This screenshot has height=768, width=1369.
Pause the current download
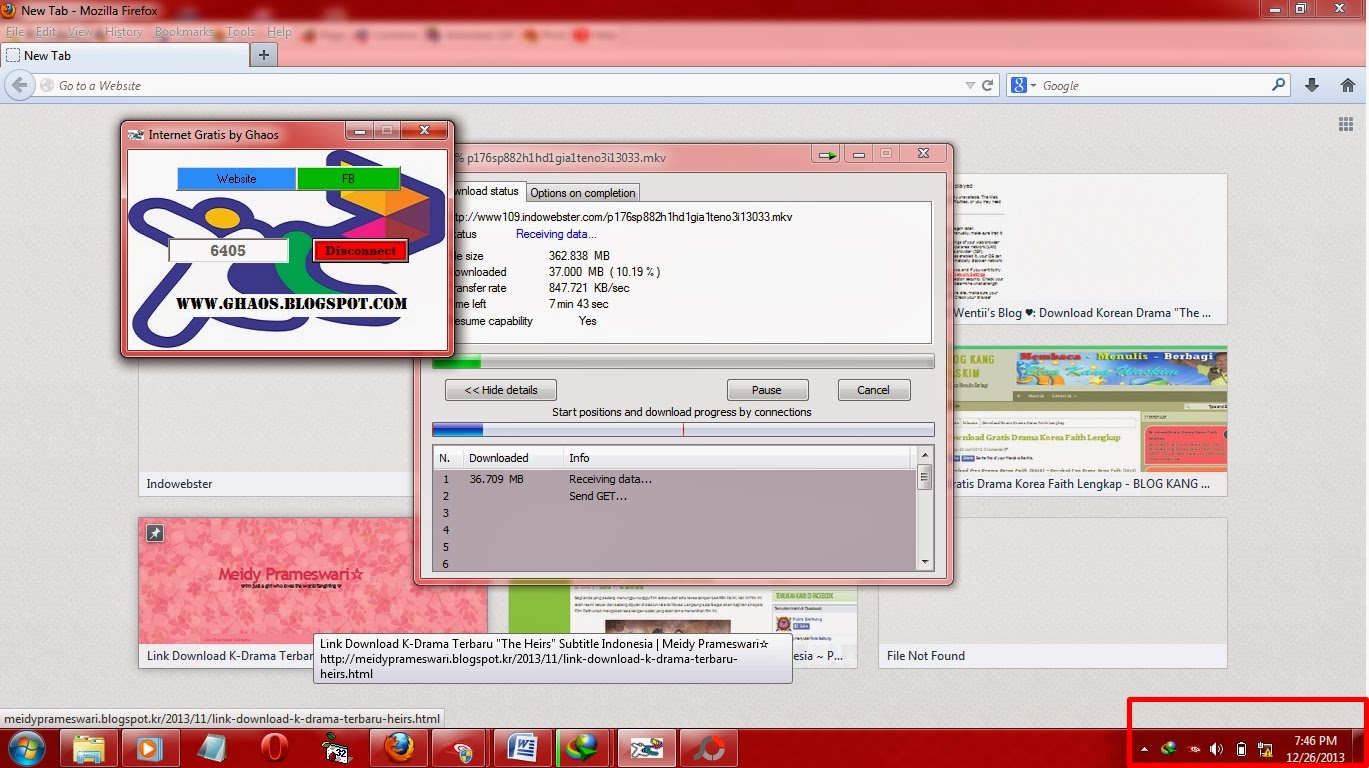point(767,390)
